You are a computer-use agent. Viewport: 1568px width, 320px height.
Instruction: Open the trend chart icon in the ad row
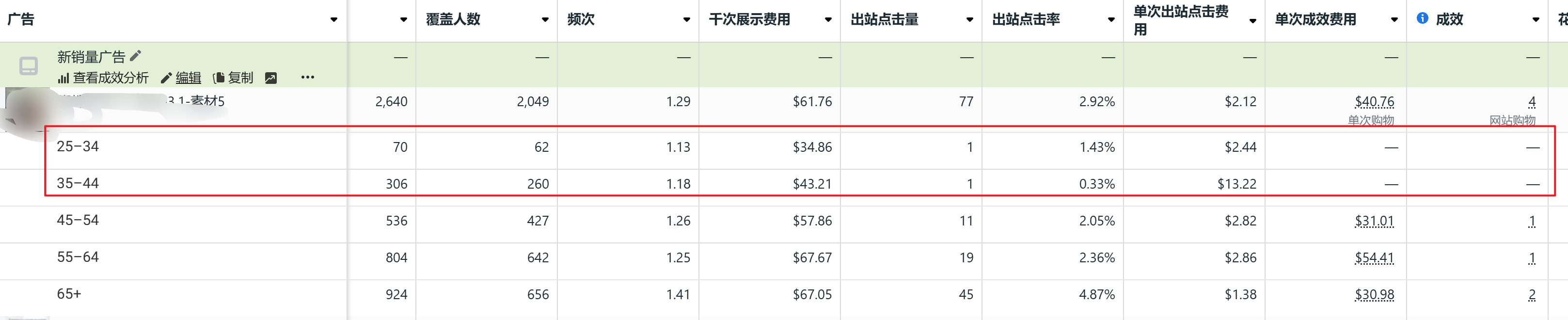click(x=271, y=78)
